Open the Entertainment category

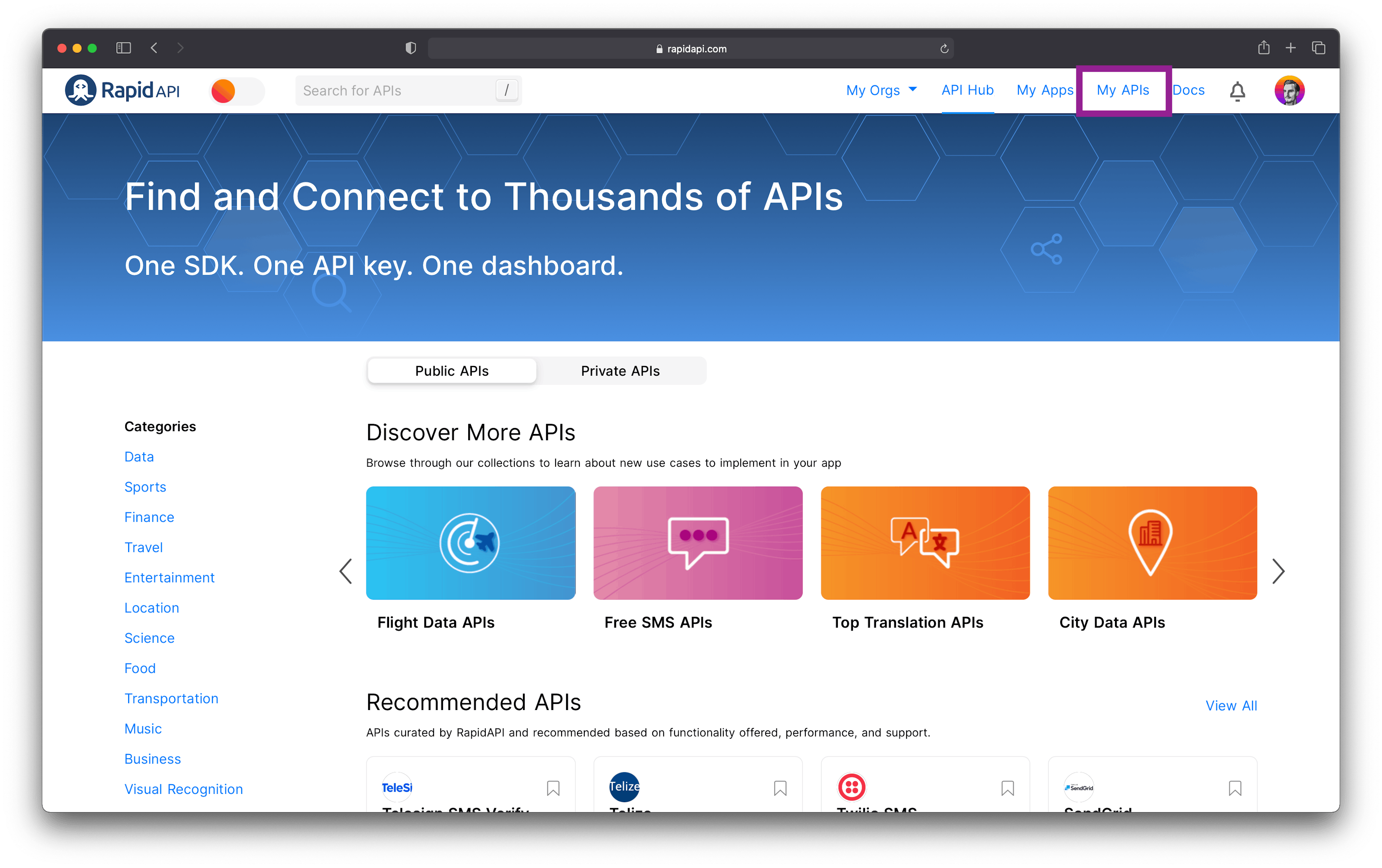pyautogui.click(x=169, y=577)
